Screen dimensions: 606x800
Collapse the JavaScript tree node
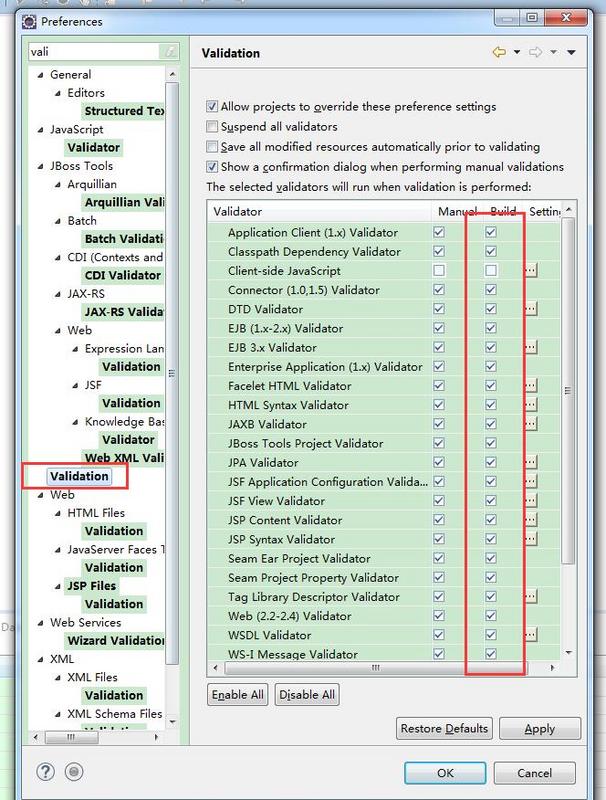(40, 130)
